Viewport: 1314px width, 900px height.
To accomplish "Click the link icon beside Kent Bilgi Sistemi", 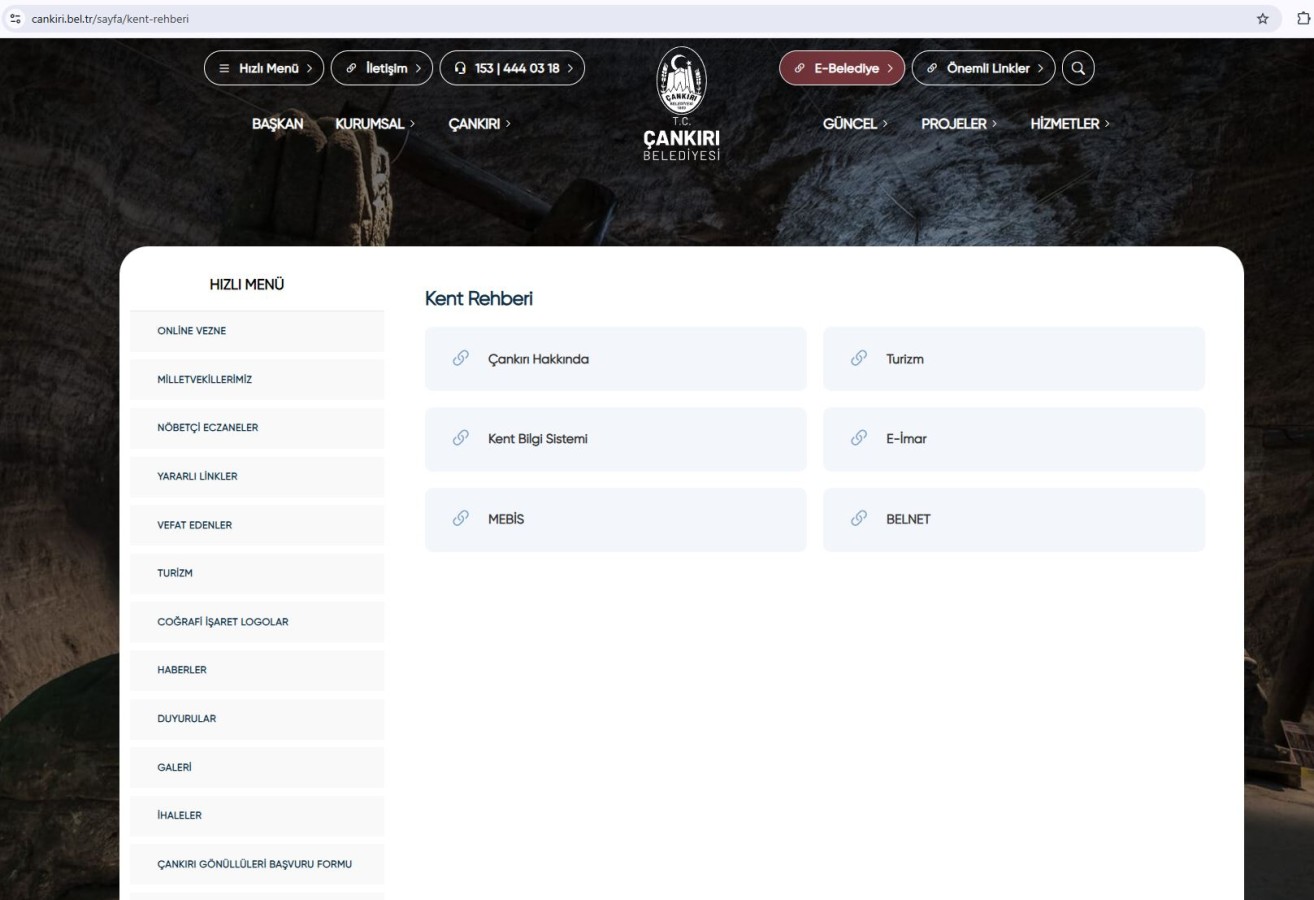I will coord(461,439).
